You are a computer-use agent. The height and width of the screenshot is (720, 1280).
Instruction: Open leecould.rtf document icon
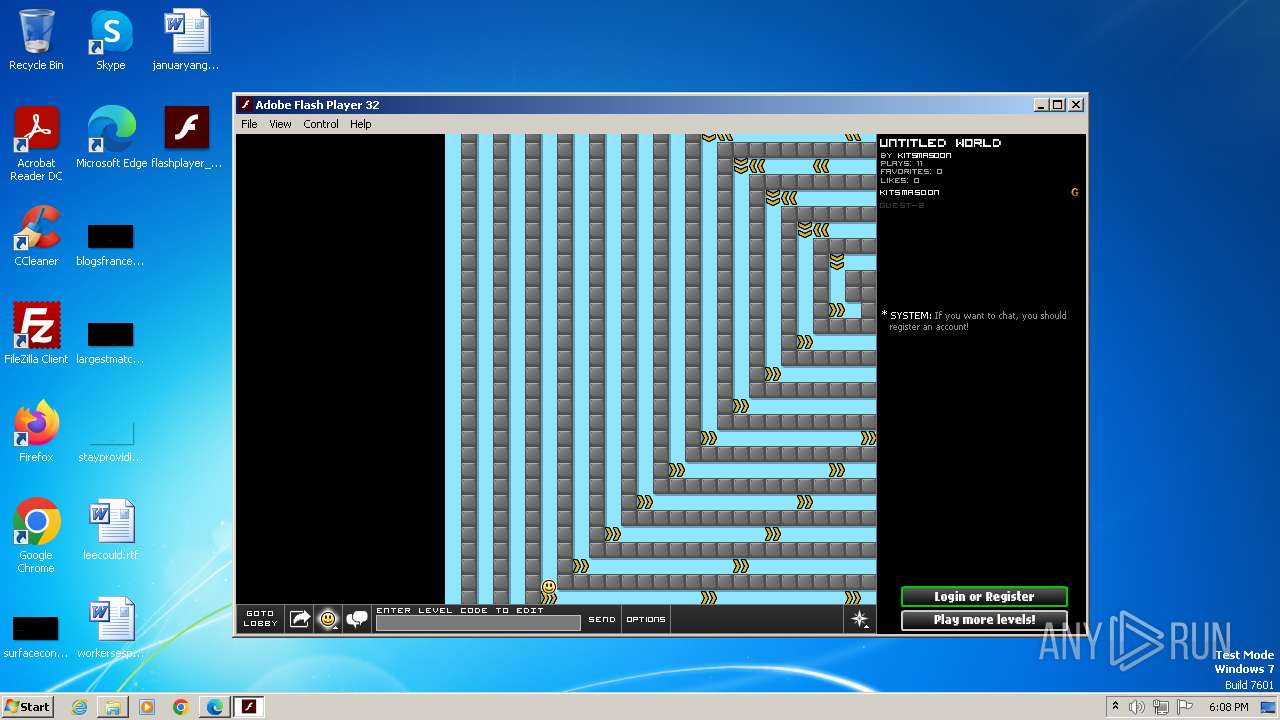point(111,531)
